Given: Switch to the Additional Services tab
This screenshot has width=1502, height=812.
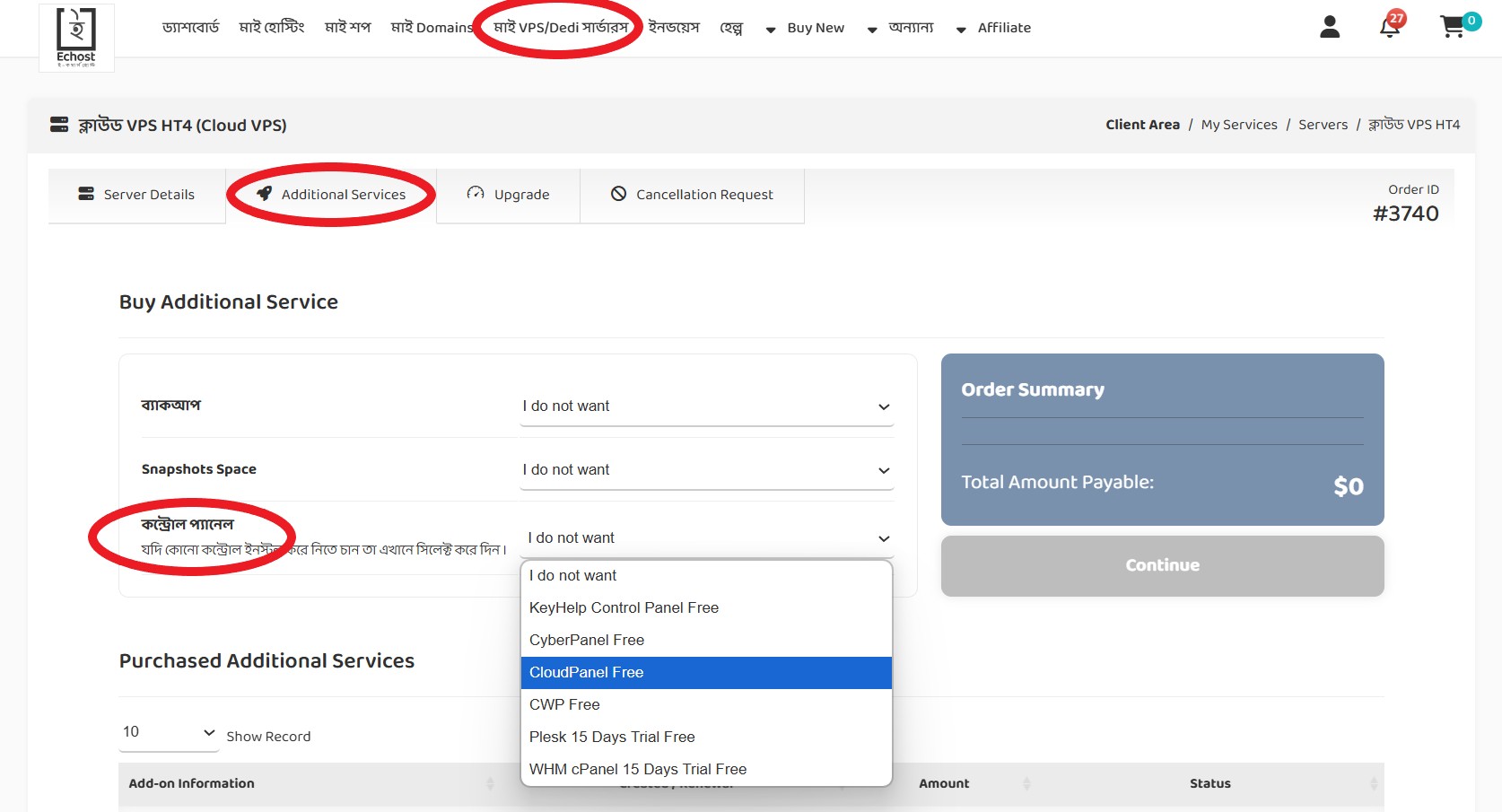Looking at the screenshot, I should coord(331,195).
